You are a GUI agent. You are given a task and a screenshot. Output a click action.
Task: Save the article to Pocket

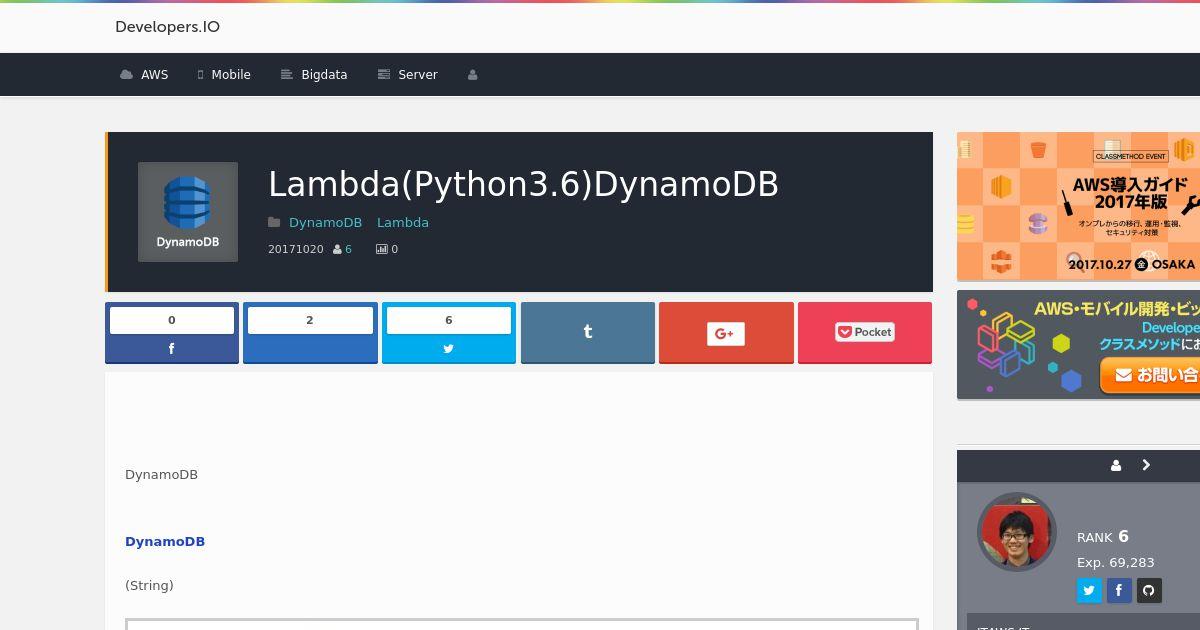click(x=865, y=333)
